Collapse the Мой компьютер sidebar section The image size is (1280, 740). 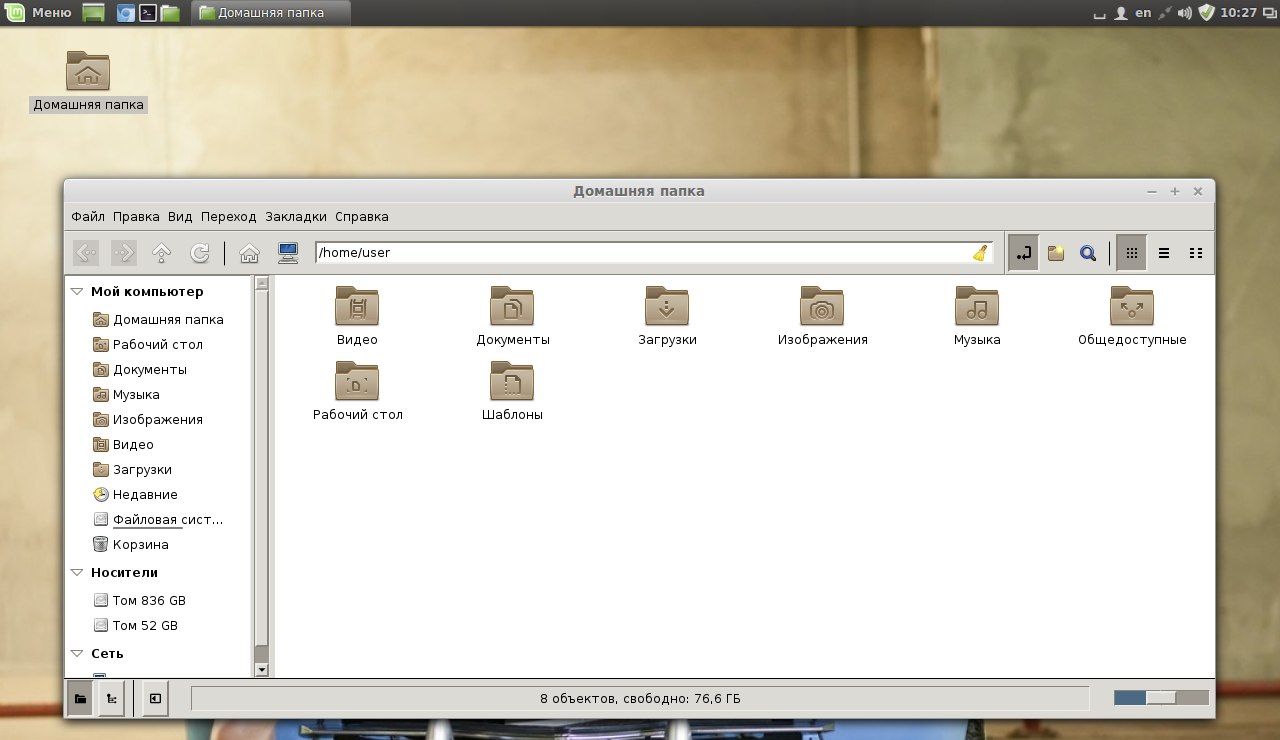pos(77,292)
